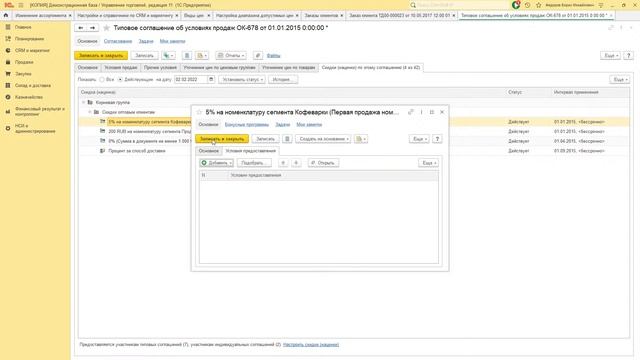The image size is (640, 360).
Task: Open CRM и маркетинг section
Action: pos(32,51)
